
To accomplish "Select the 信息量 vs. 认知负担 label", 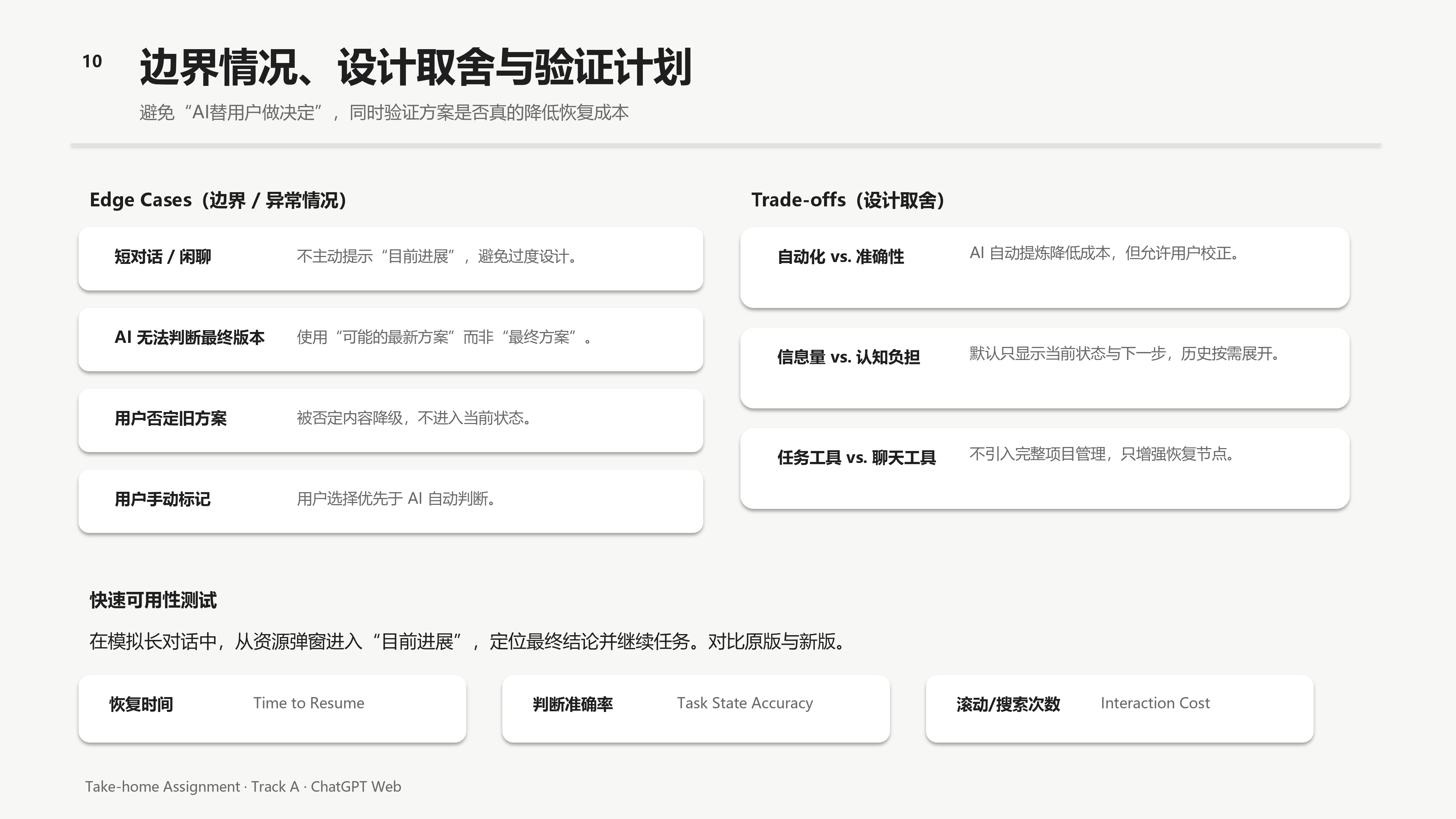I will click(848, 357).
